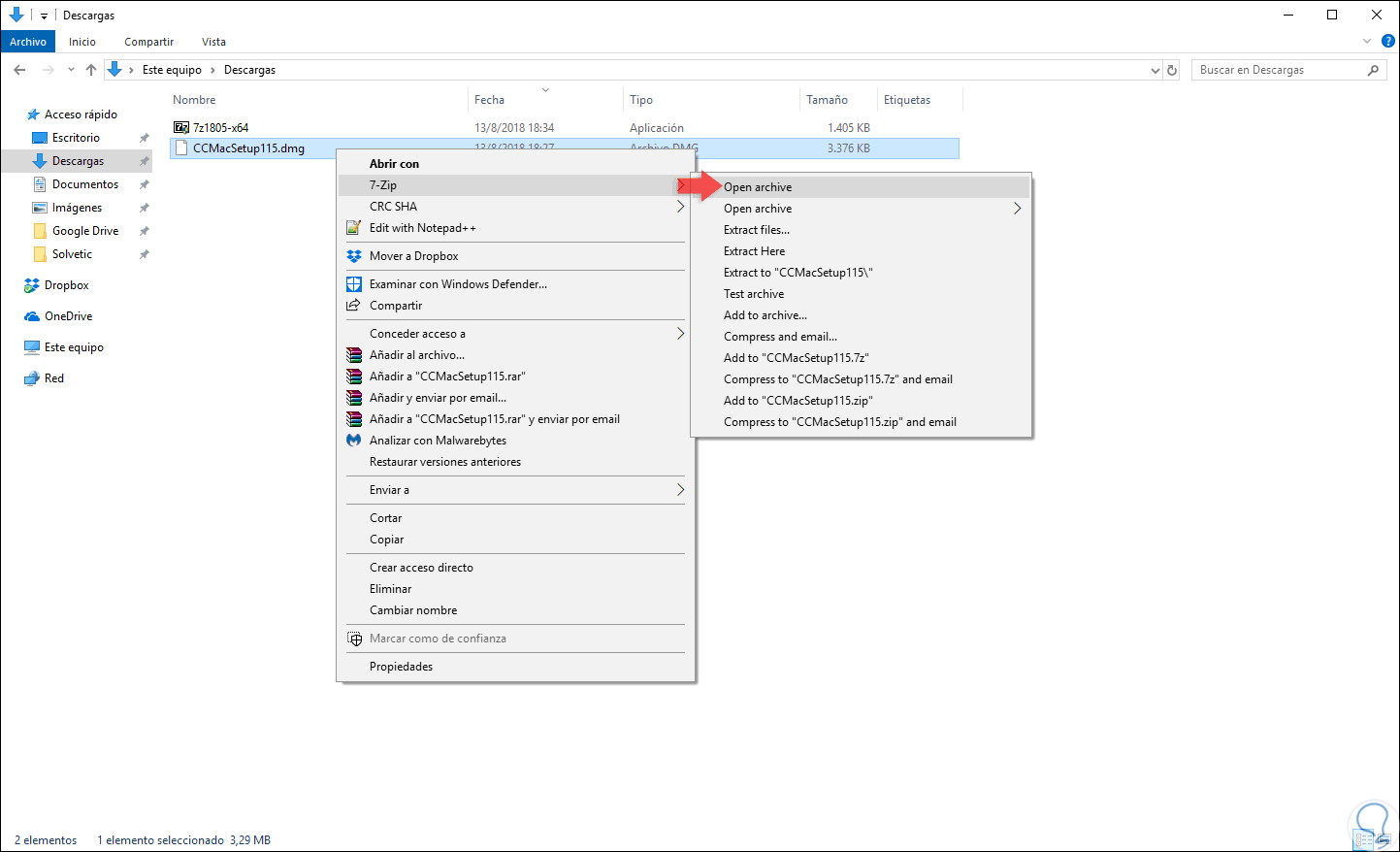Switch to the Inicio ribbon tab
The image size is (1400, 852).
click(x=82, y=42)
